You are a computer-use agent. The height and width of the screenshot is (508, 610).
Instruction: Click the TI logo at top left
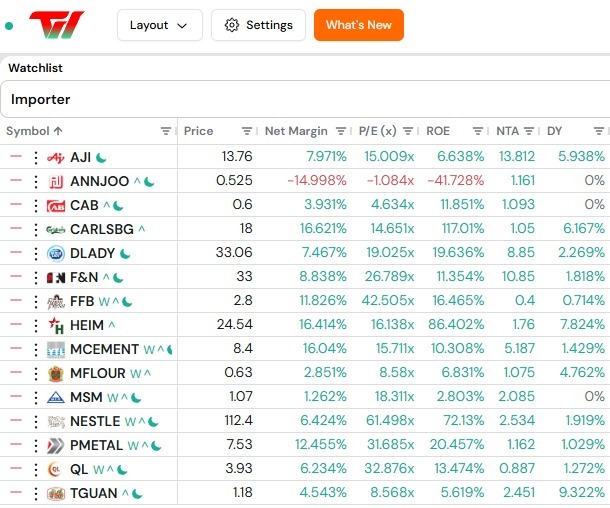click(57, 25)
